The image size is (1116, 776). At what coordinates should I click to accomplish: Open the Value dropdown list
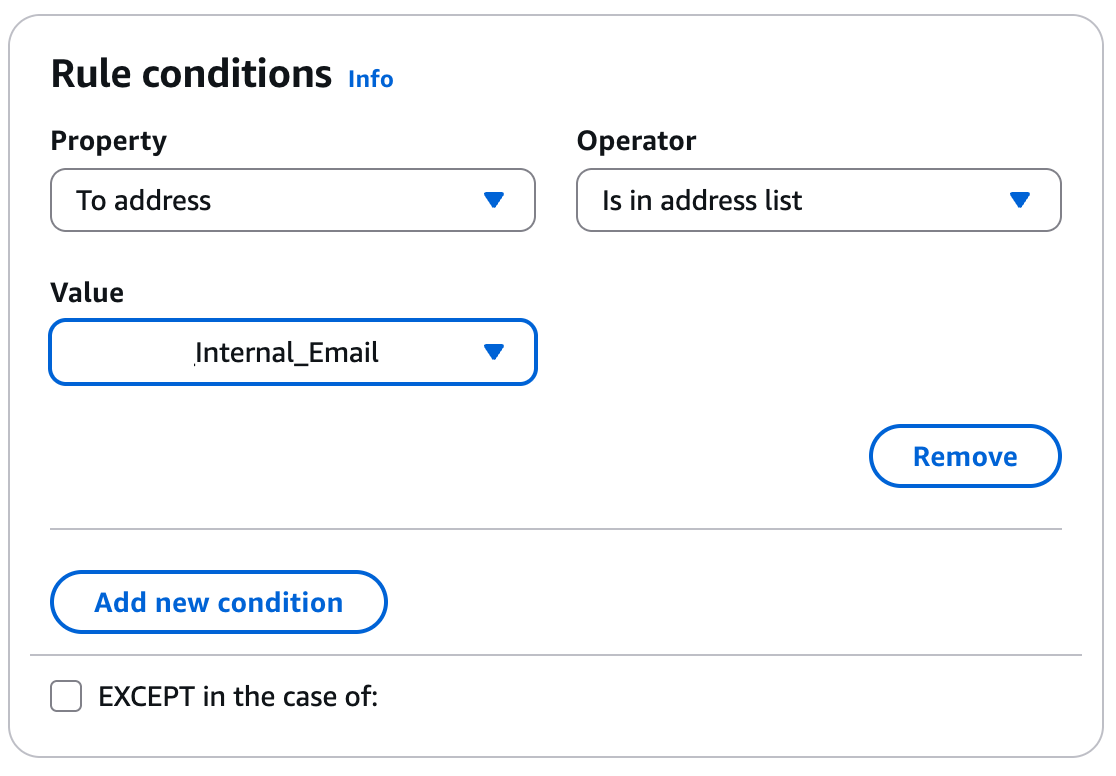(x=292, y=352)
